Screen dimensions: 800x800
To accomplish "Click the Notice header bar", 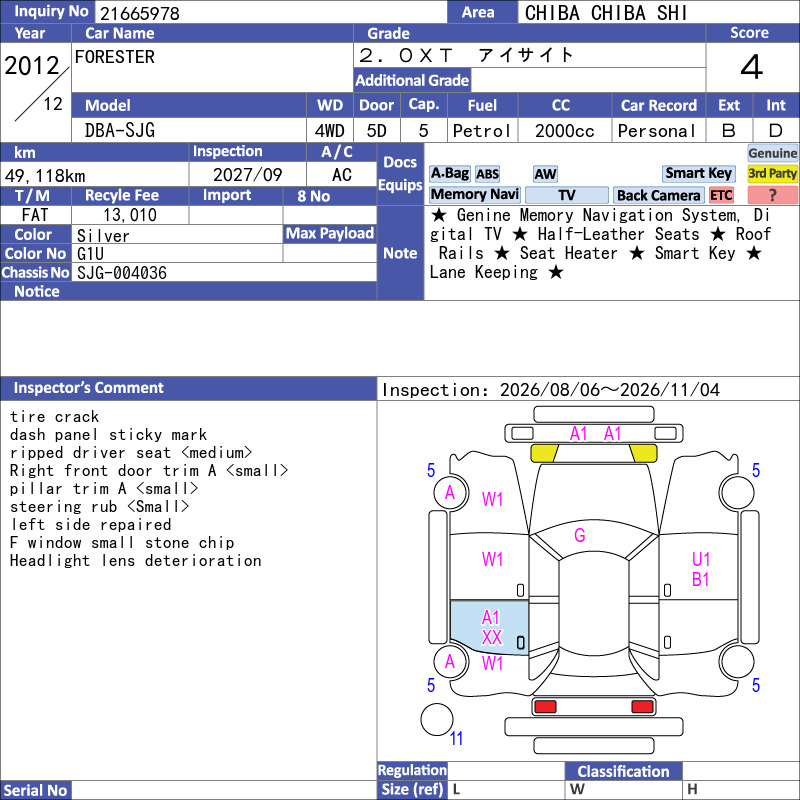I will pos(188,291).
